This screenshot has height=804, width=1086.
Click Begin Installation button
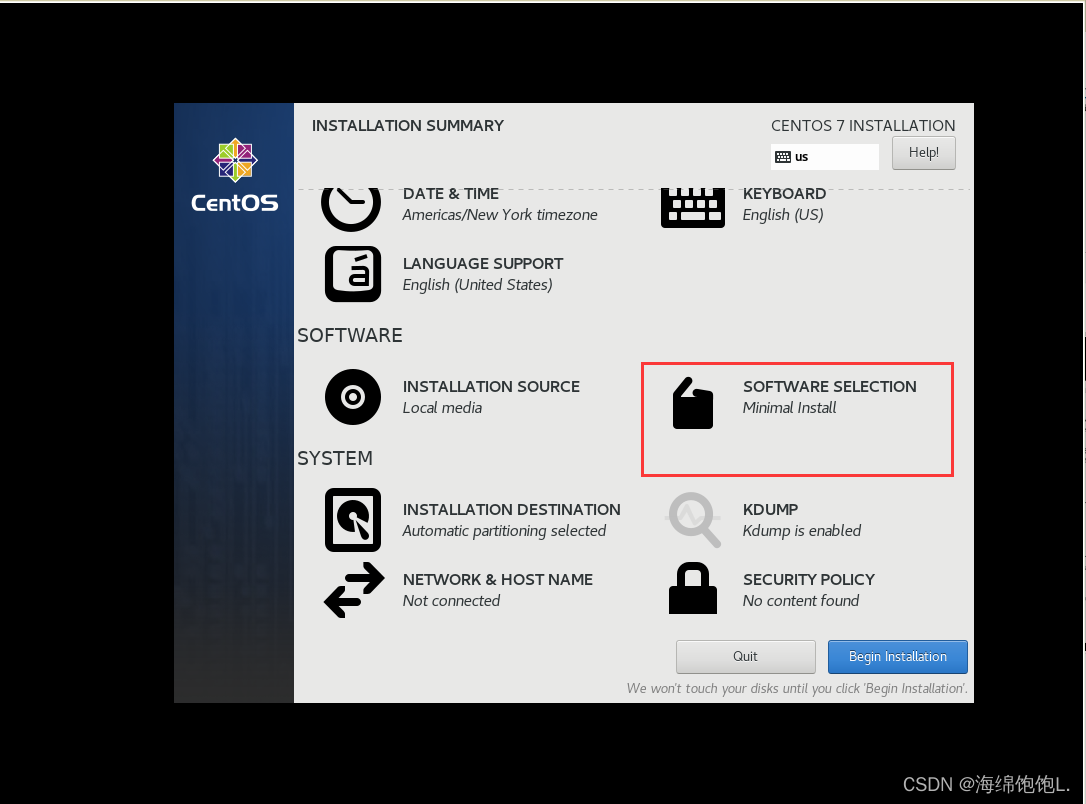pyautogui.click(x=898, y=656)
